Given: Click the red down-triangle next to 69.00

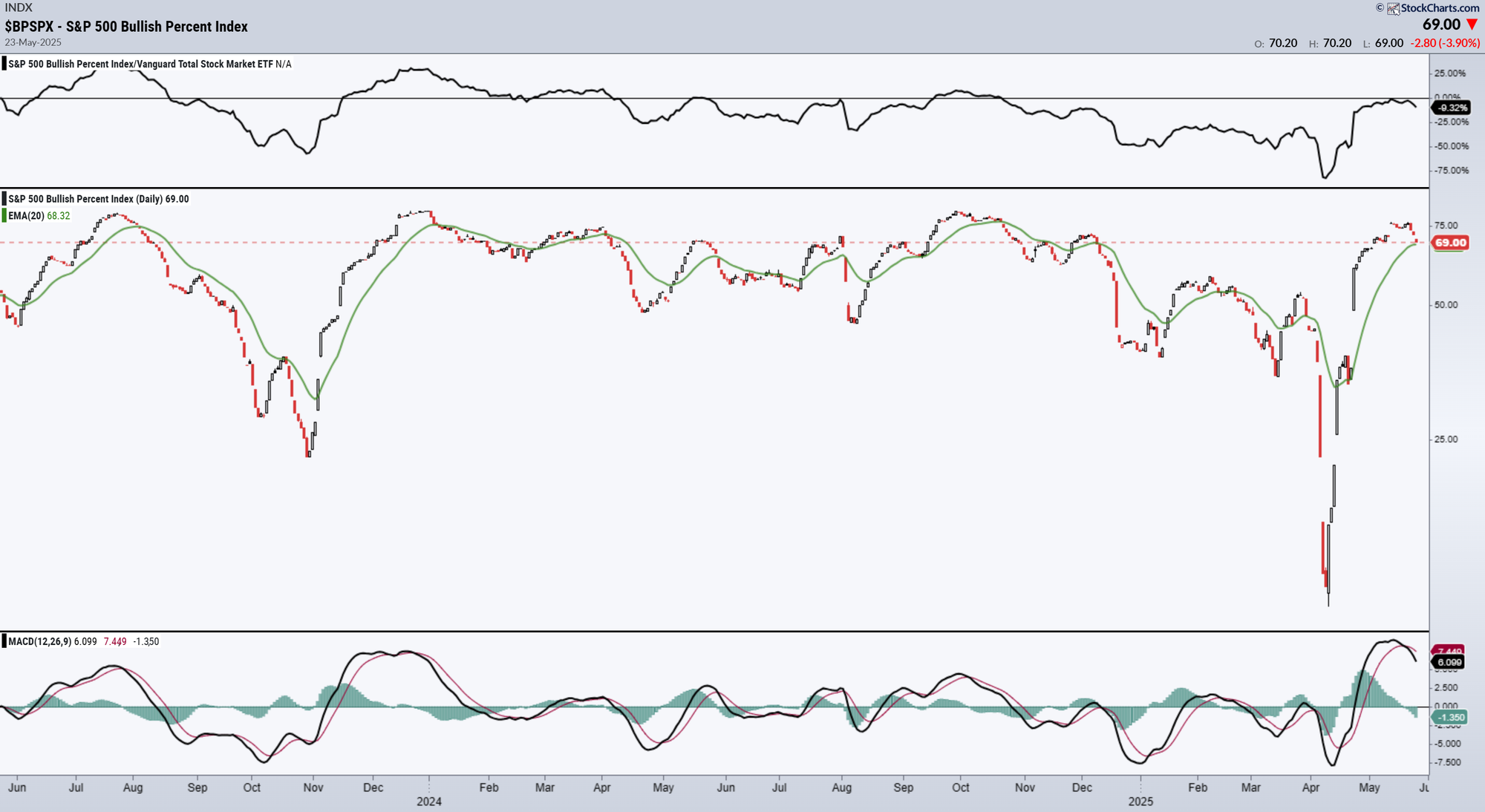Looking at the screenshot, I should click(1472, 25).
